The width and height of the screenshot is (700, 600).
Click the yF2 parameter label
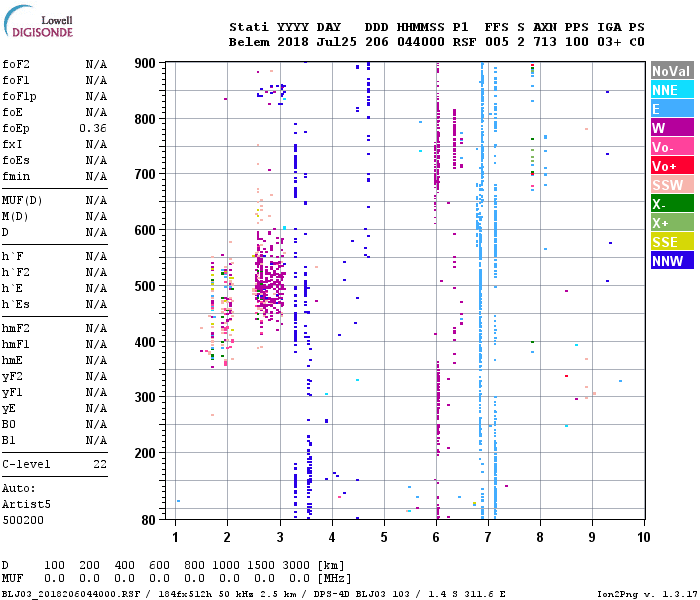12,377
